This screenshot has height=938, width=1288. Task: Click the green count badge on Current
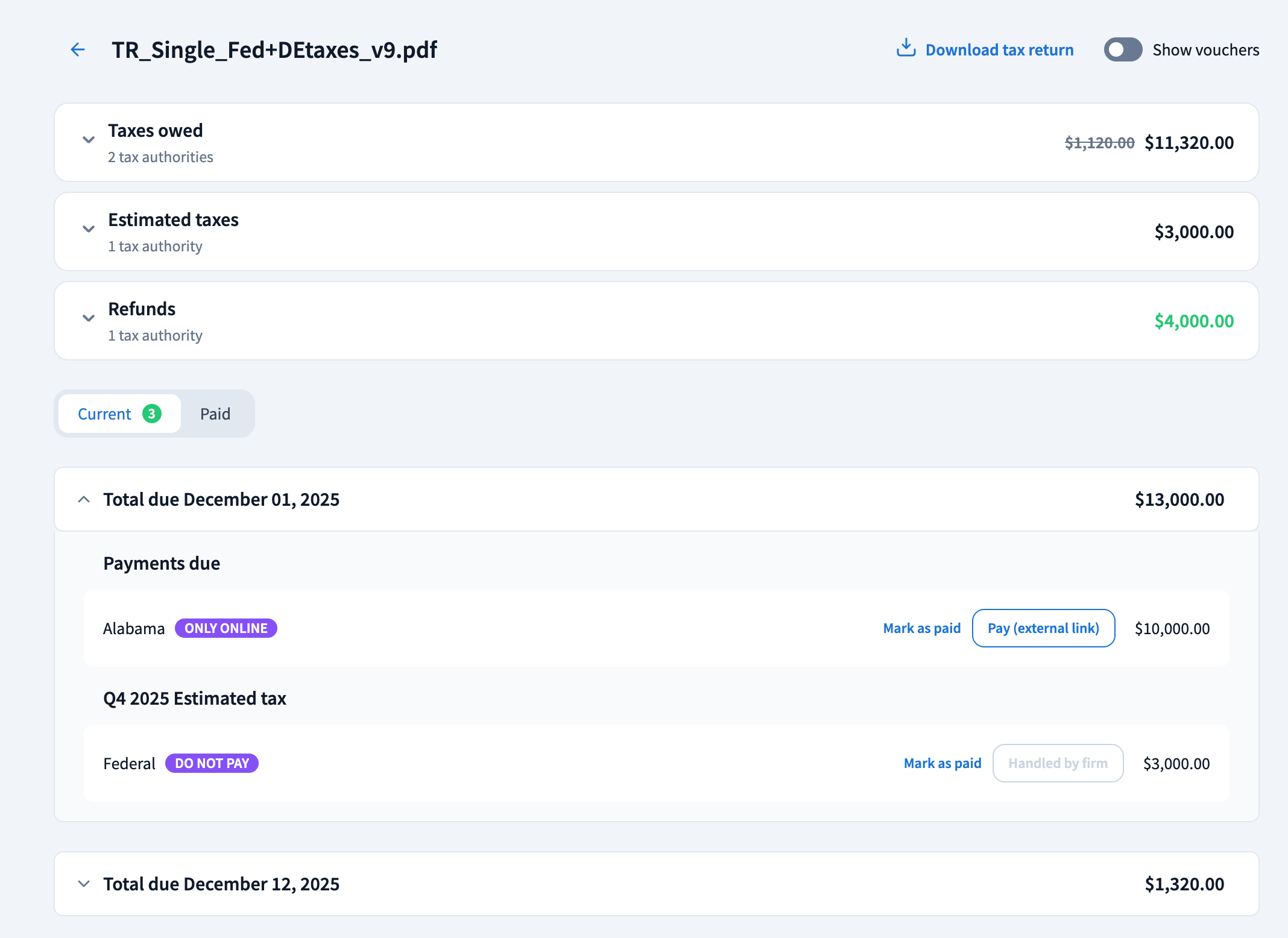click(152, 414)
